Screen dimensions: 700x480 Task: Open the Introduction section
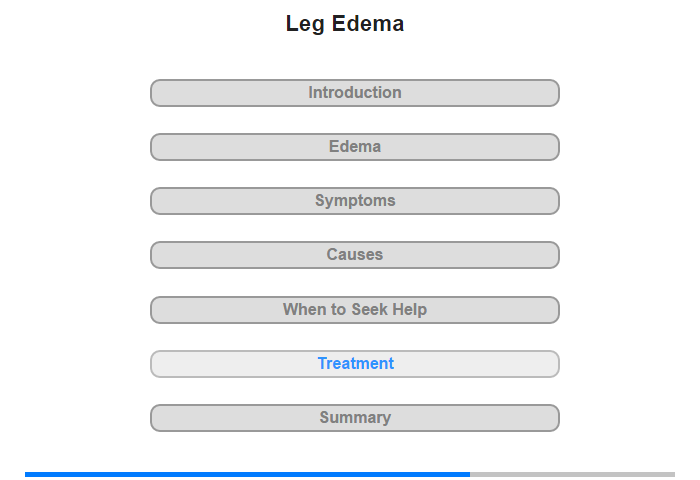[354, 93]
